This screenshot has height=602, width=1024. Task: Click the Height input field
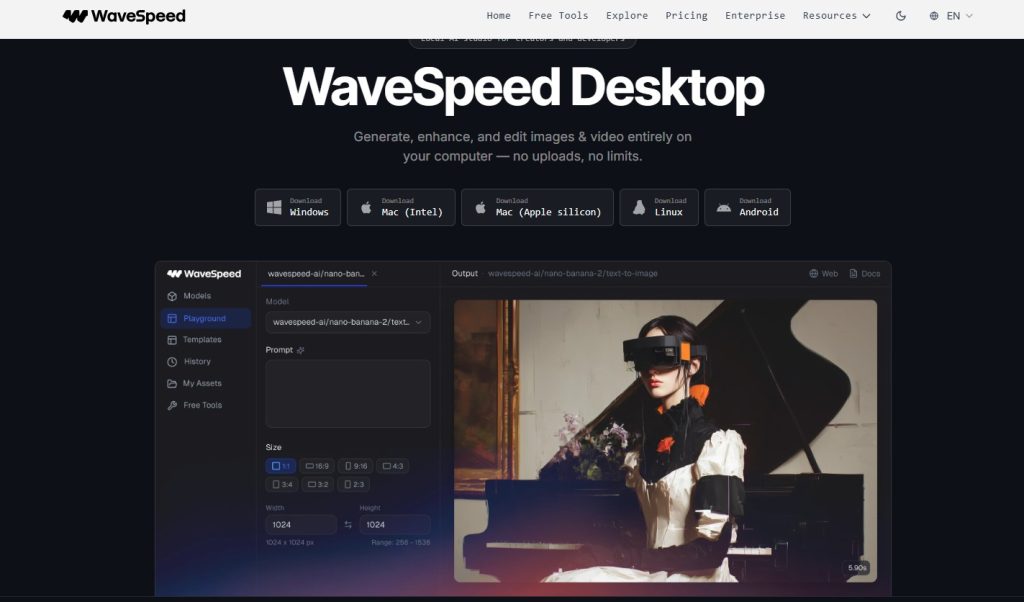tap(394, 524)
